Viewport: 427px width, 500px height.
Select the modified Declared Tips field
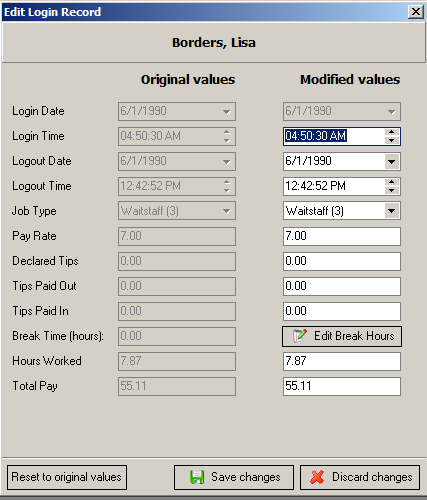[342, 261]
